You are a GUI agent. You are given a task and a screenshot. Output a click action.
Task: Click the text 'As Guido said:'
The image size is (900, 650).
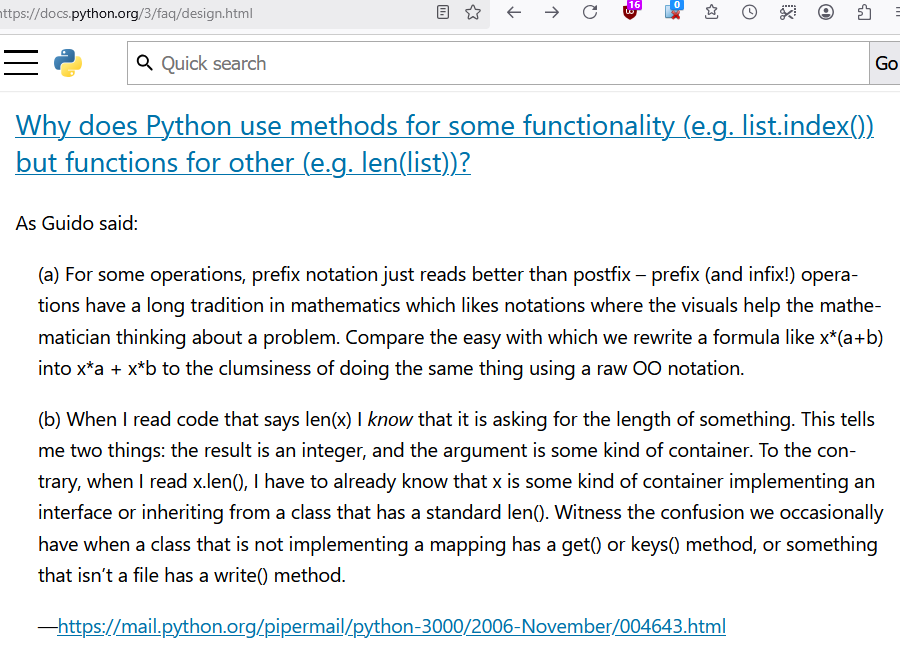[77, 223]
